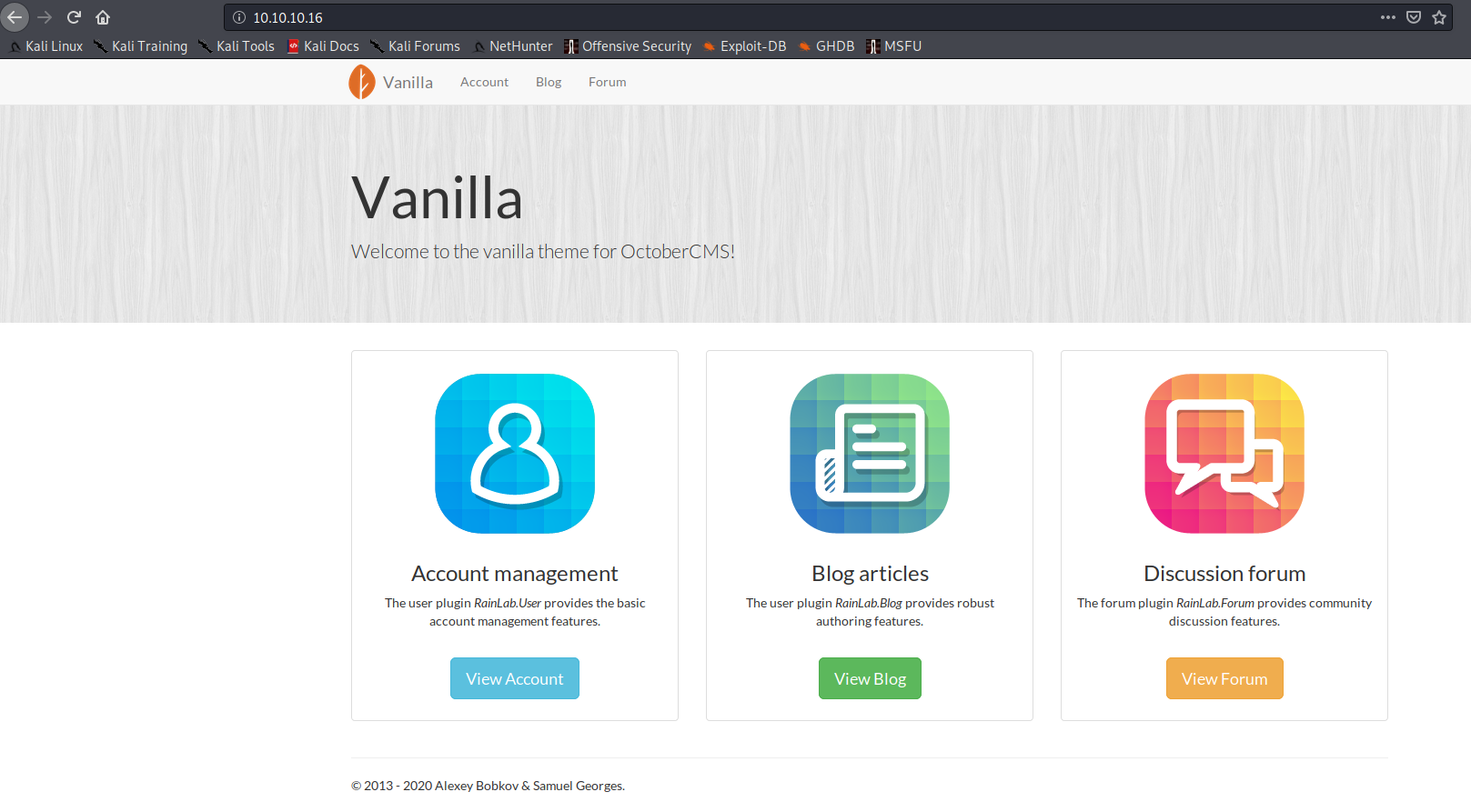1471x812 pixels.
Task: Open the Forum navigation menu item
Action: 607,82
